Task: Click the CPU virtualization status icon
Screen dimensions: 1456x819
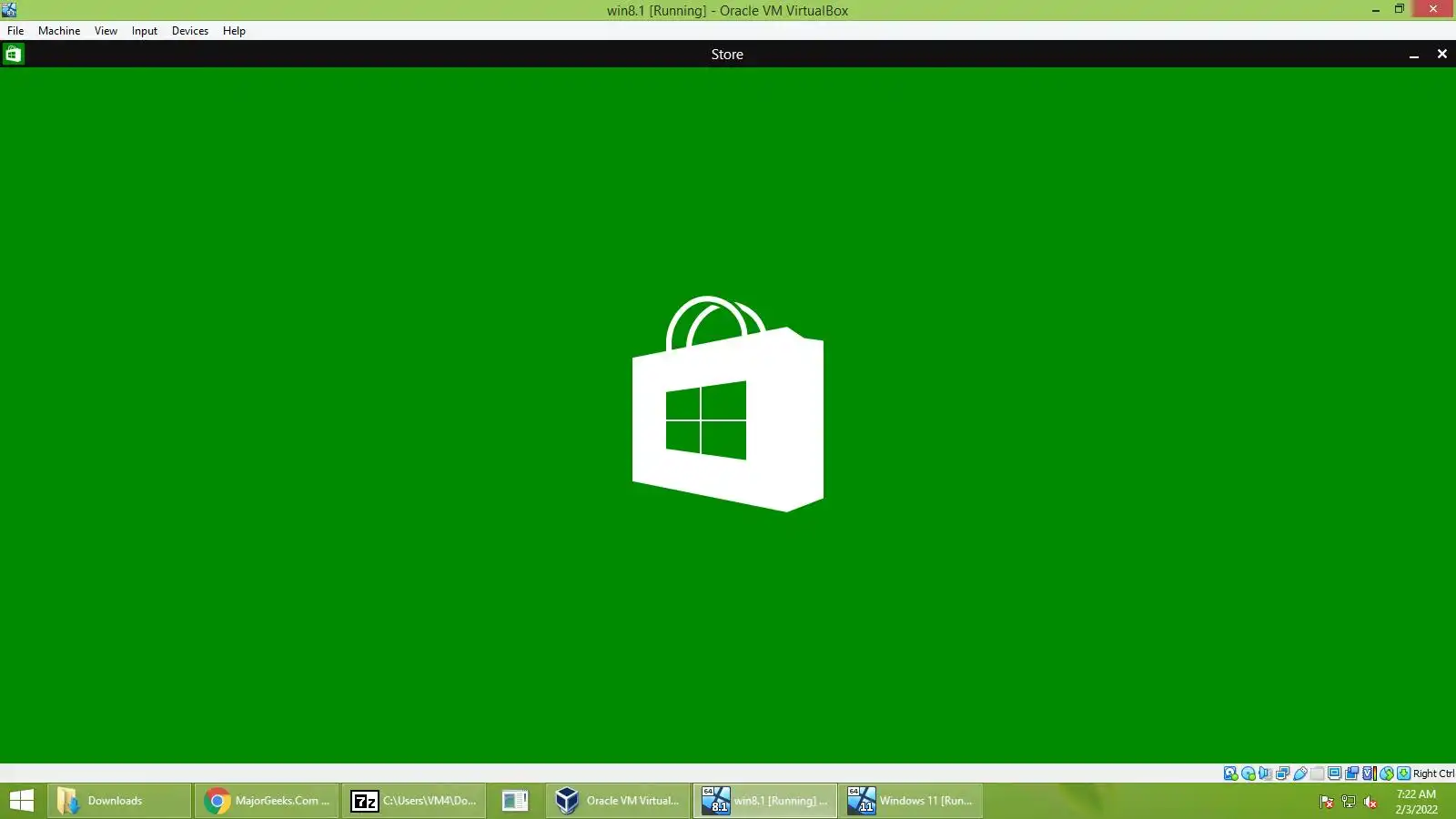Action: pyautogui.click(x=1369, y=773)
